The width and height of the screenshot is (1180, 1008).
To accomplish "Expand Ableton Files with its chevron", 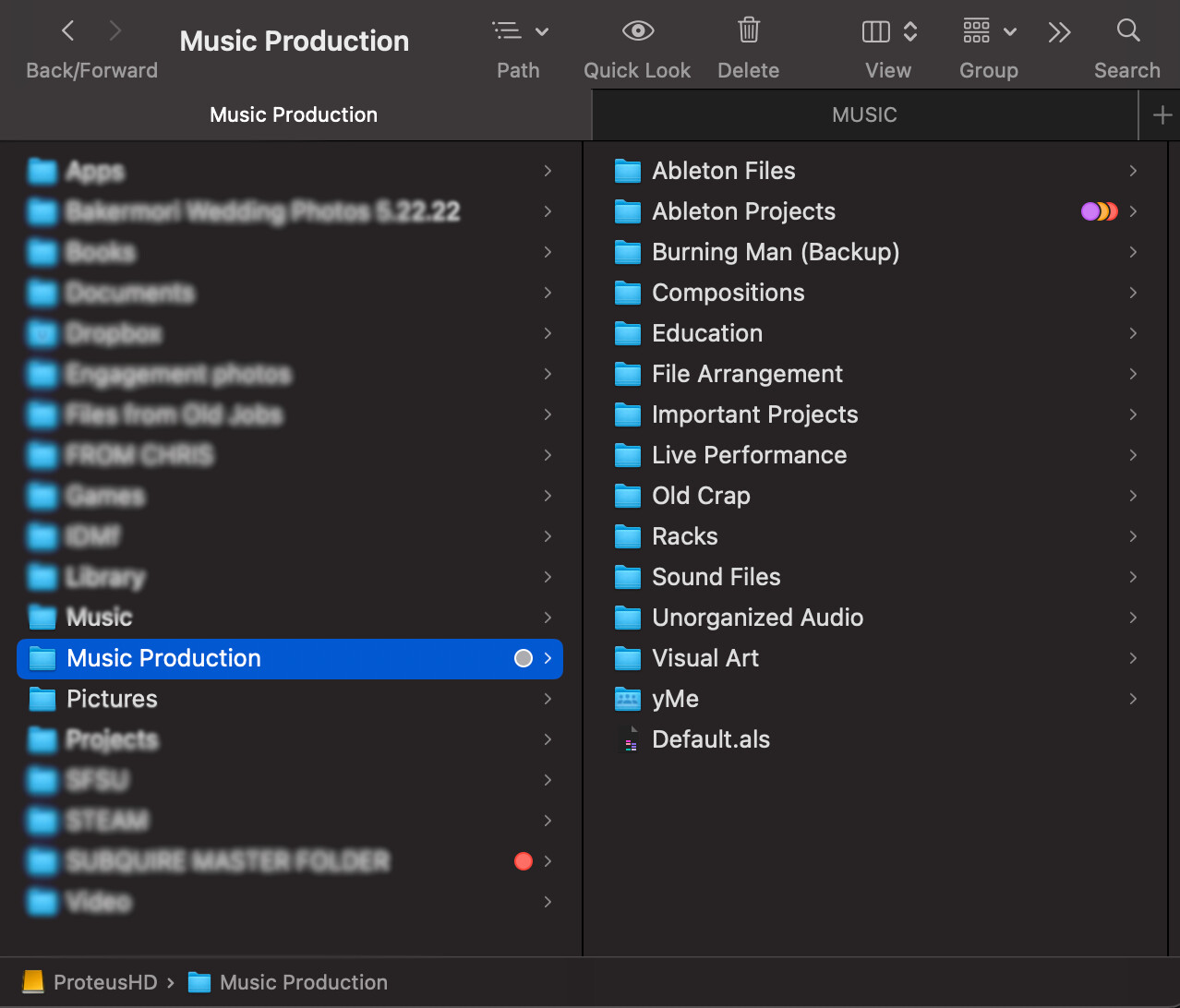I will coord(1133,171).
